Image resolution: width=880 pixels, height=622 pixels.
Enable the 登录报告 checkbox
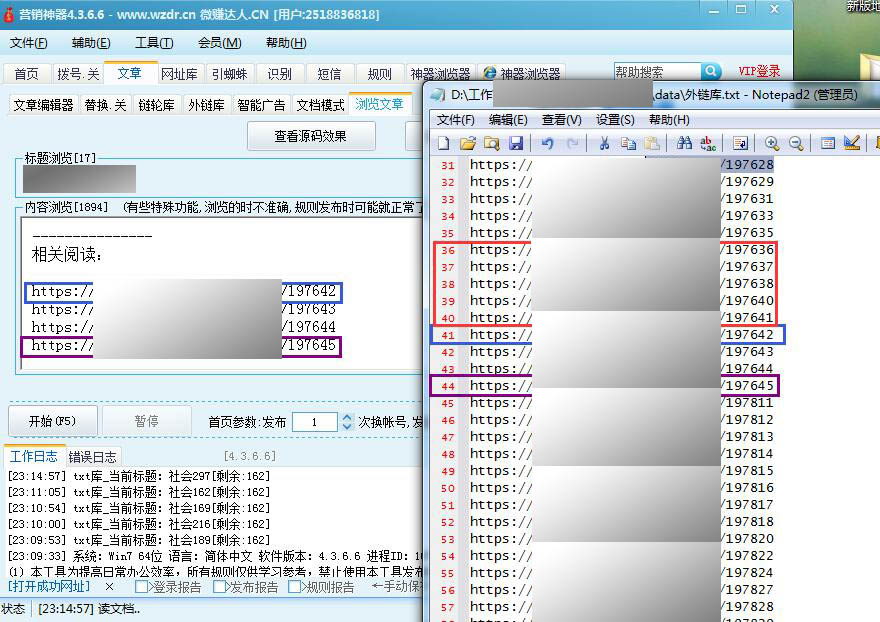142,587
